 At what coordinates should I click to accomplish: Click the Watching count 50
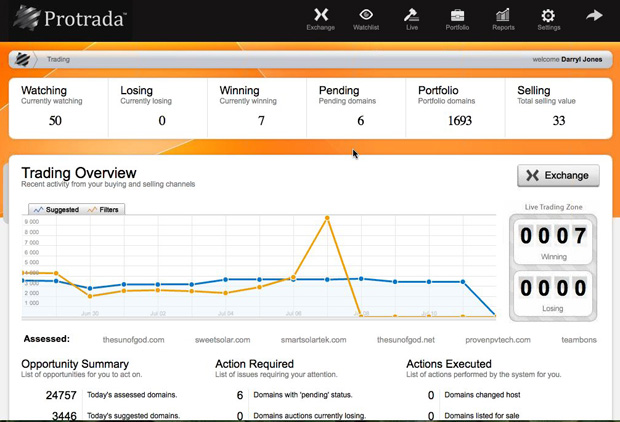click(x=55, y=120)
